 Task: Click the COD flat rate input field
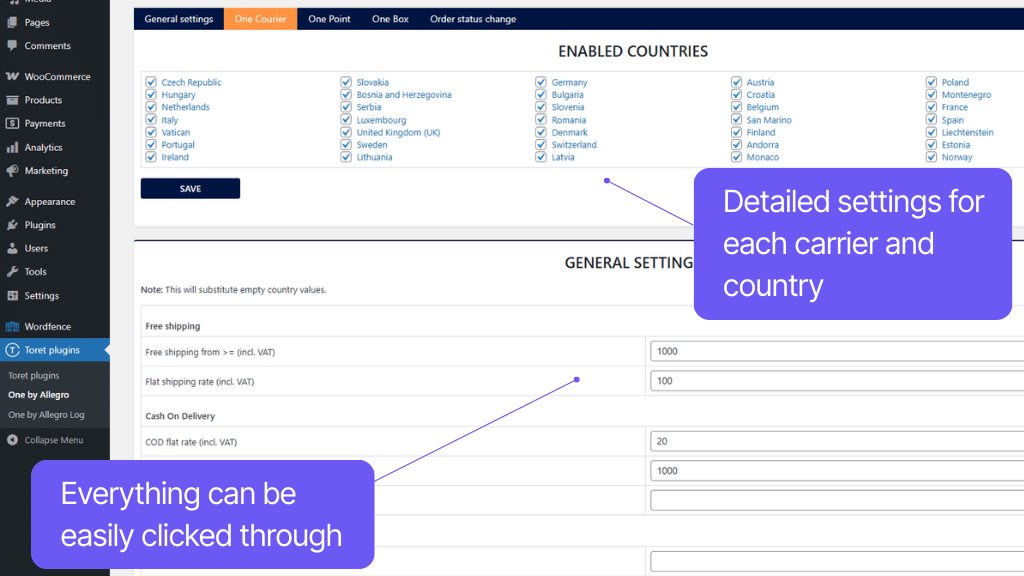point(837,441)
